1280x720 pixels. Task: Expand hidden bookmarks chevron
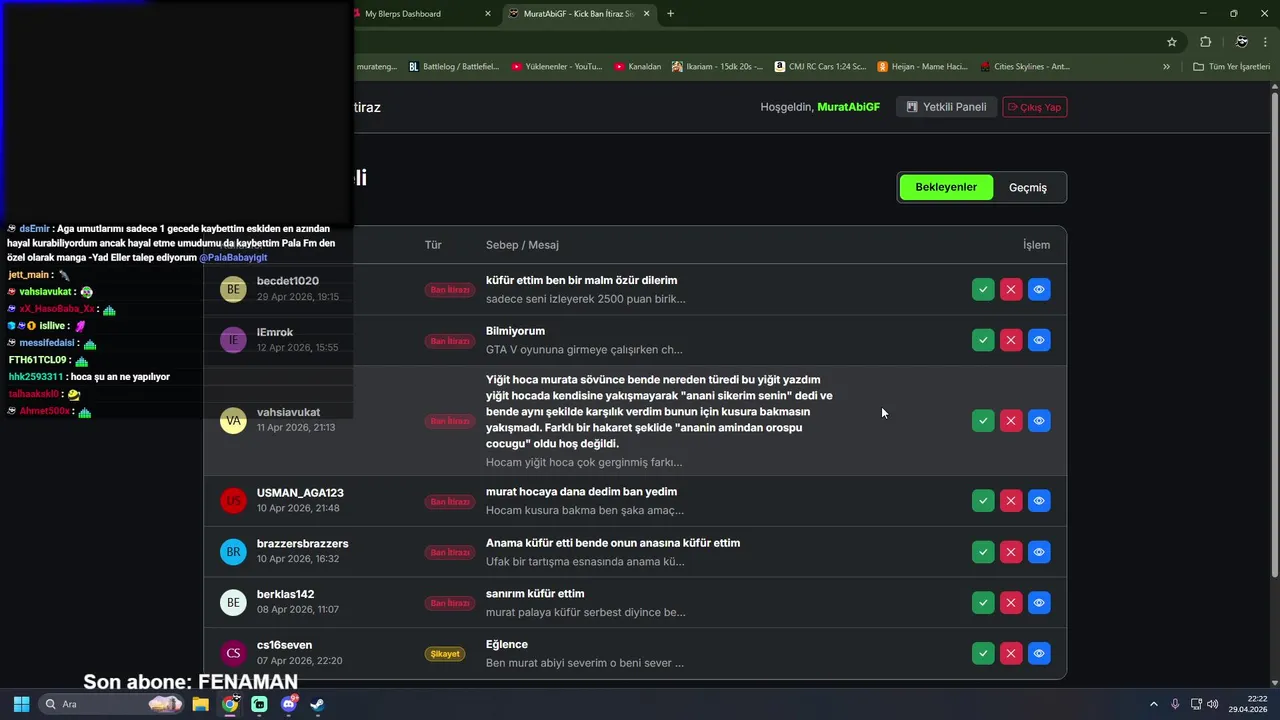1166,67
